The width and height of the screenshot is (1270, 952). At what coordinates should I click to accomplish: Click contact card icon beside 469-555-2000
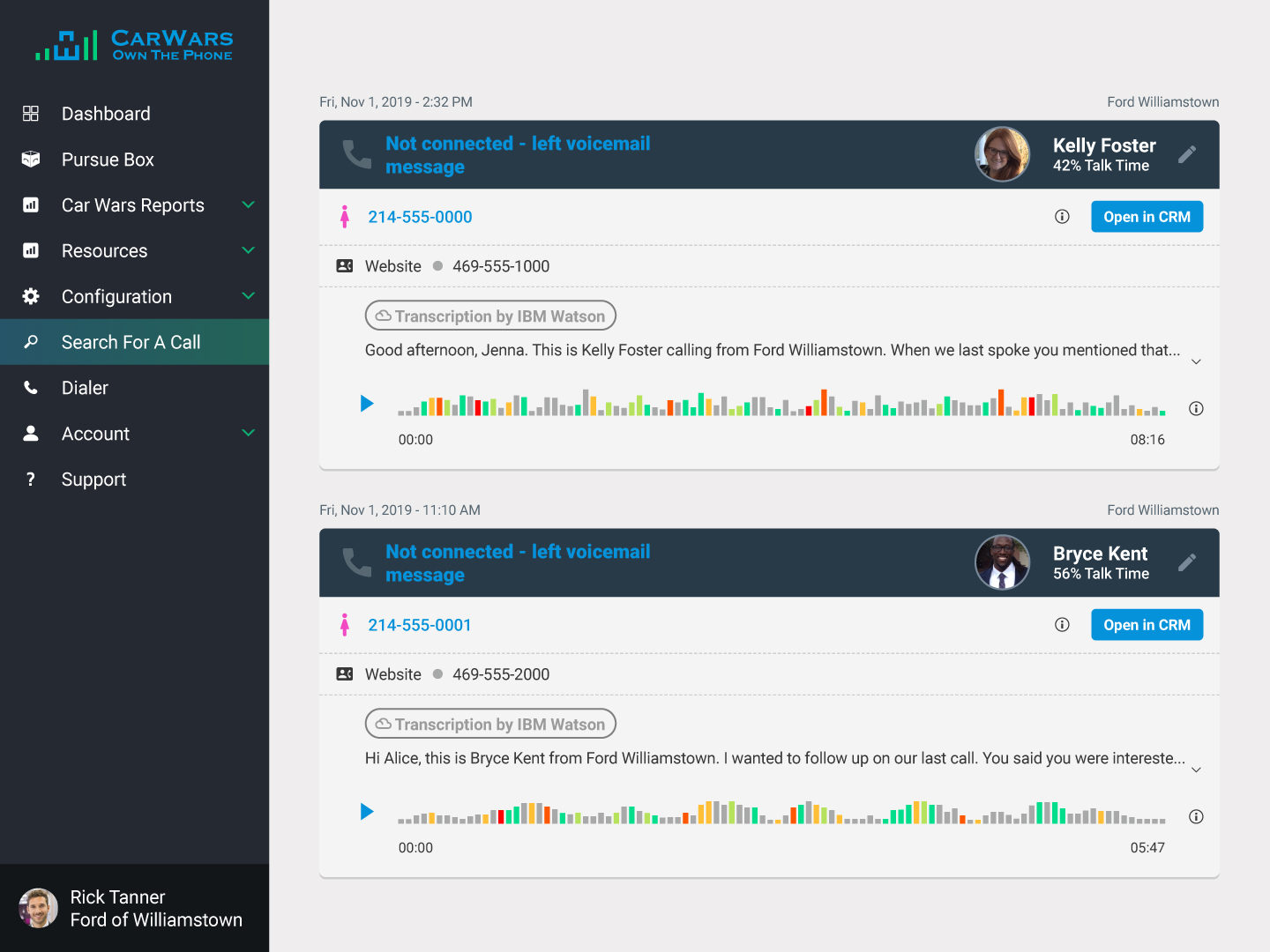click(345, 674)
